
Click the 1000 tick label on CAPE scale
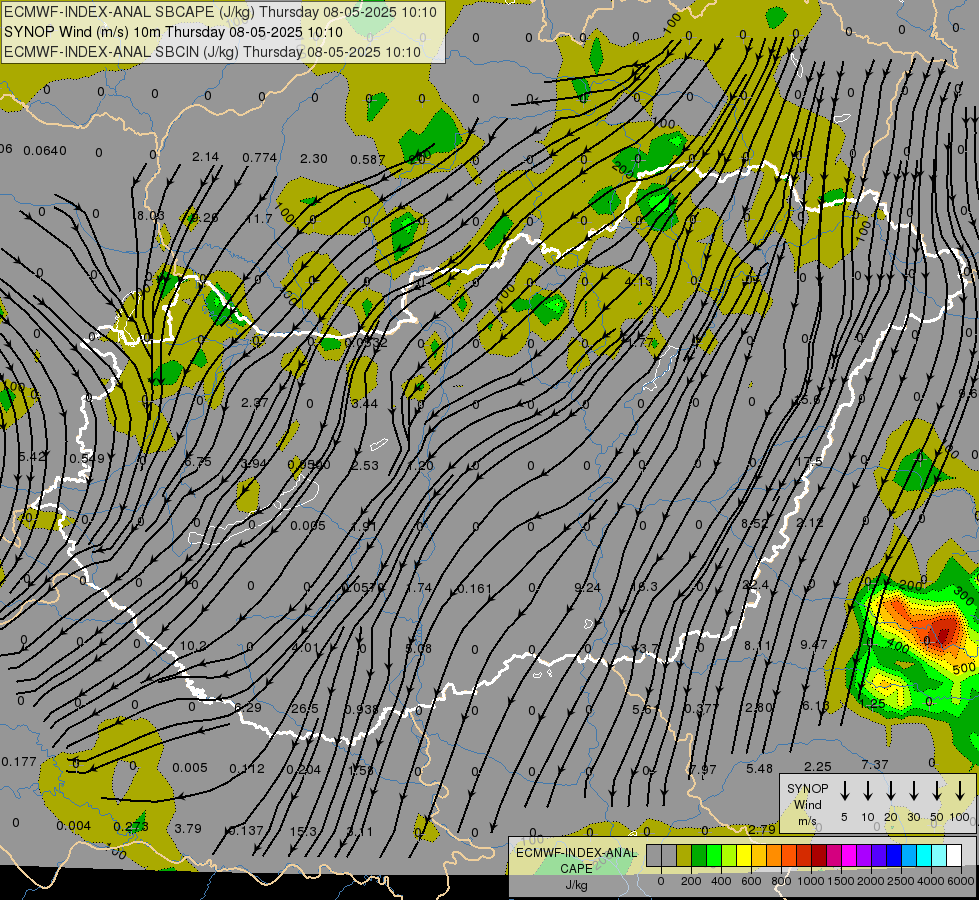[x=810, y=881]
